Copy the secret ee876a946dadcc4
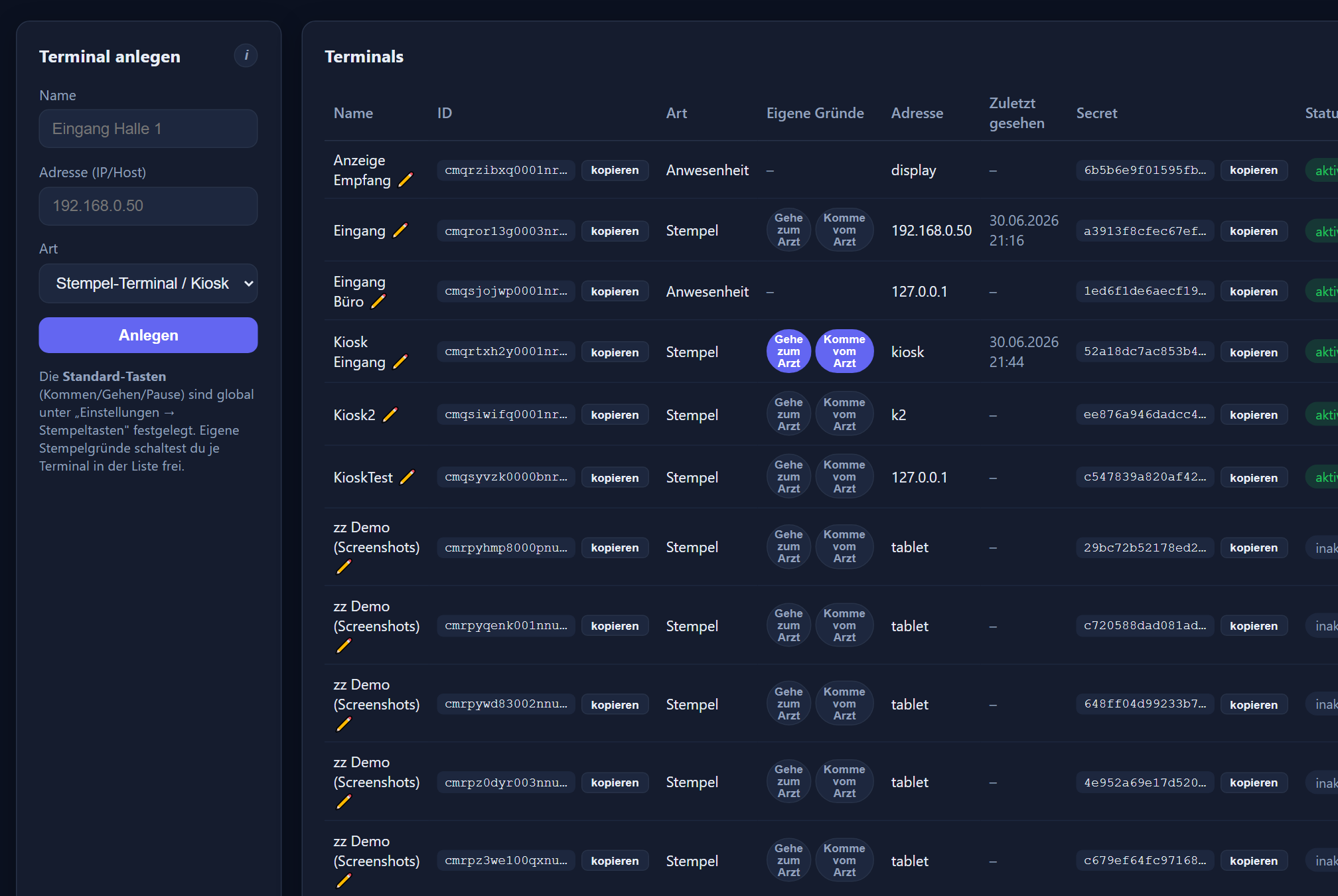The image size is (1338, 896). pyautogui.click(x=1253, y=415)
